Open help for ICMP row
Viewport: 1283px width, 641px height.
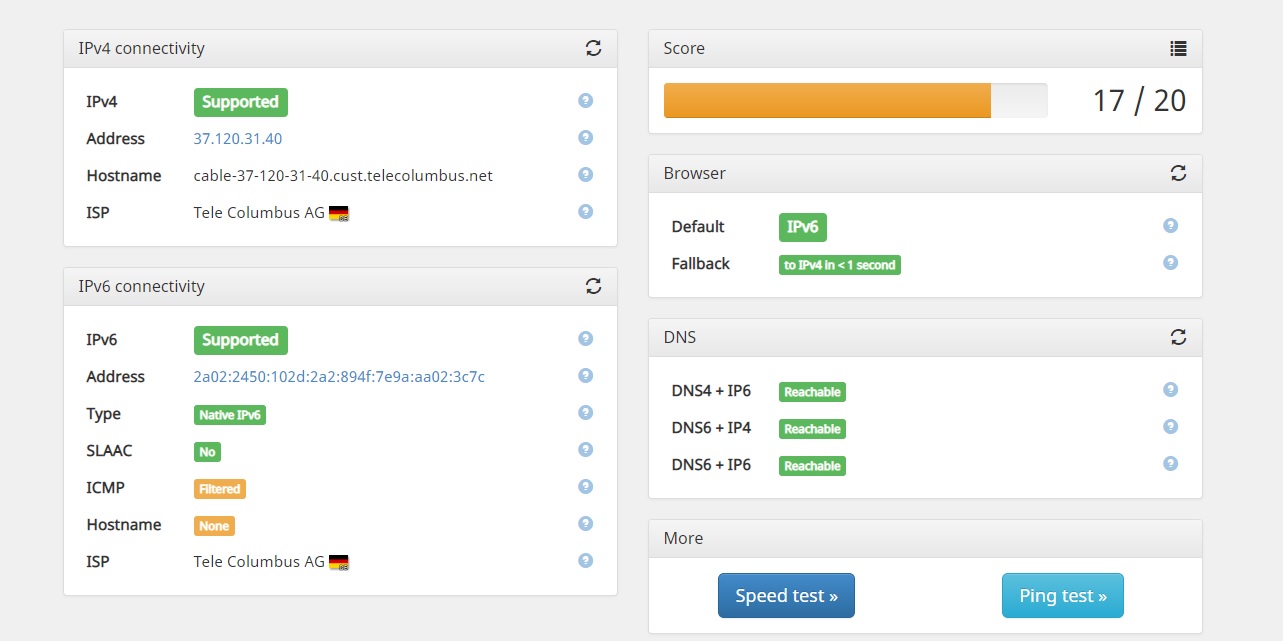pyautogui.click(x=586, y=487)
